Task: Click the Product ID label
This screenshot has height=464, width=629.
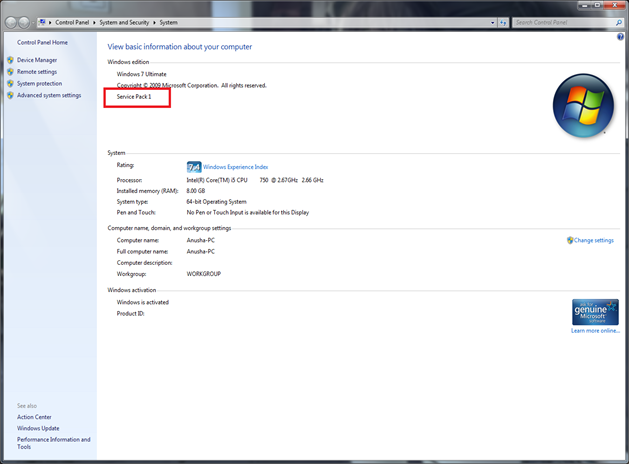Action: [130, 314]
